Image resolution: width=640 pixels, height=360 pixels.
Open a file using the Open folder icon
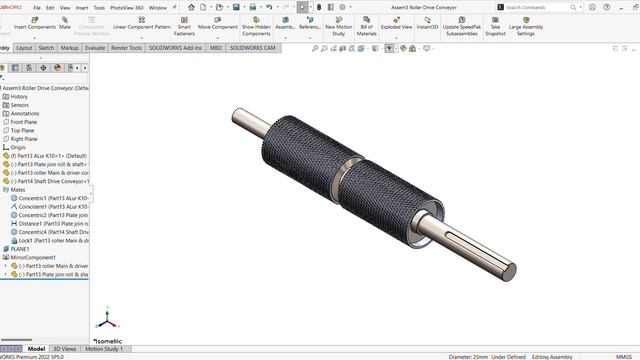pos(219,7)
